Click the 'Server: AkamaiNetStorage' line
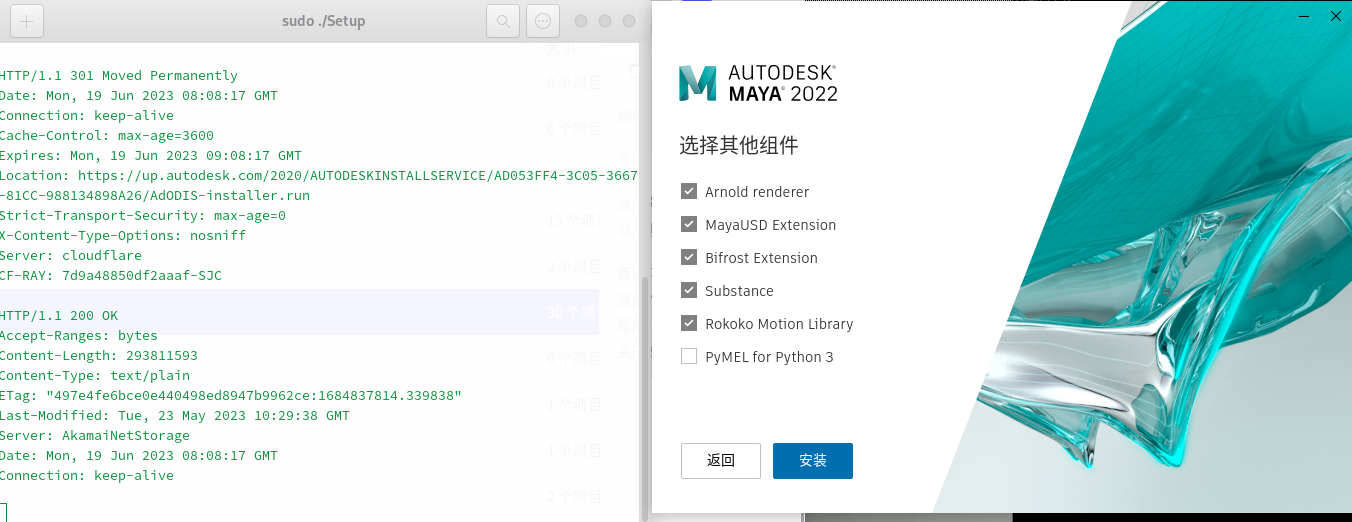 [x=95, y=435]
